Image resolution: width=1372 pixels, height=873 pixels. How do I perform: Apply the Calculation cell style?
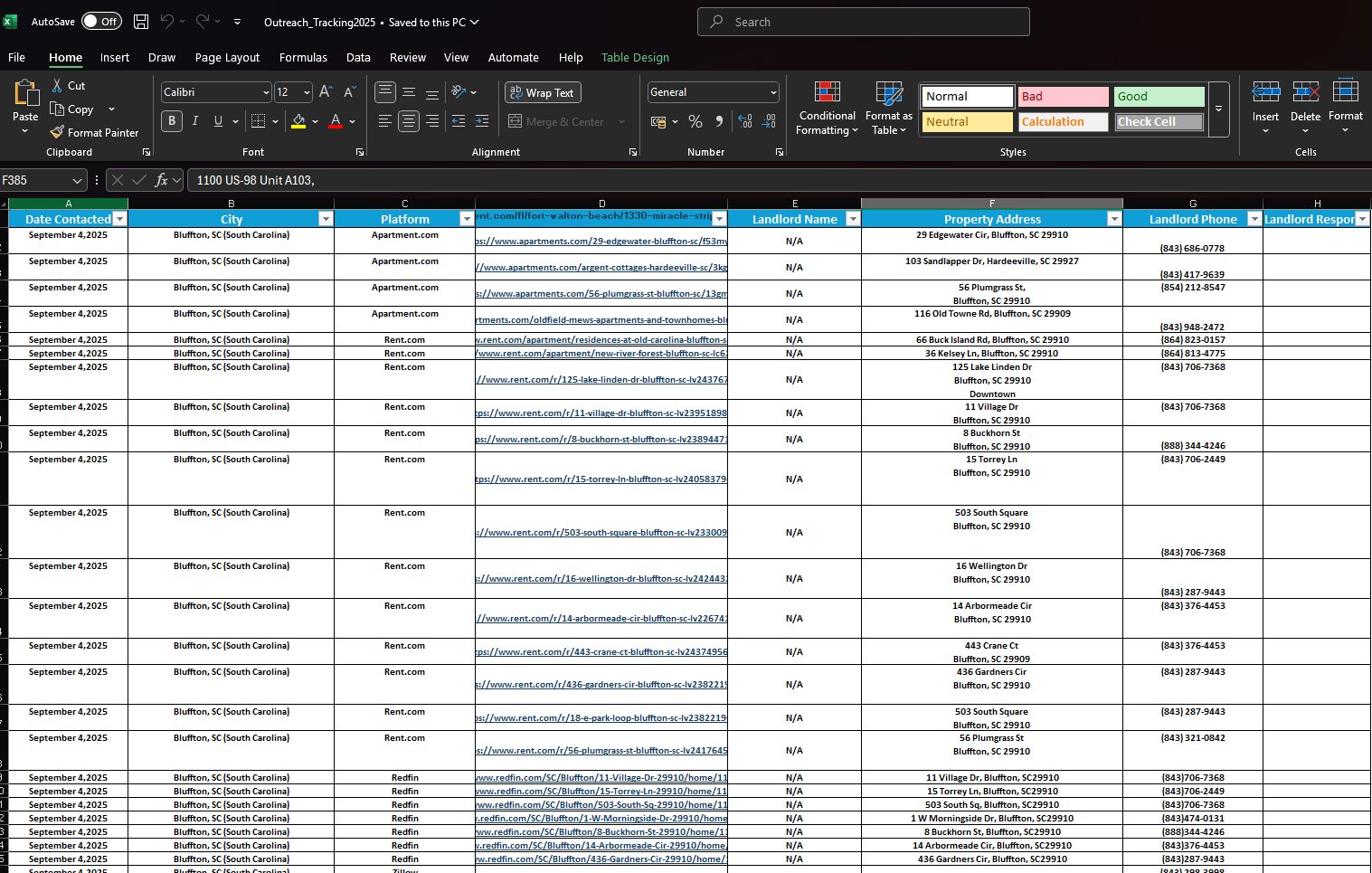pyautogui.click(x=1063, y=121)
